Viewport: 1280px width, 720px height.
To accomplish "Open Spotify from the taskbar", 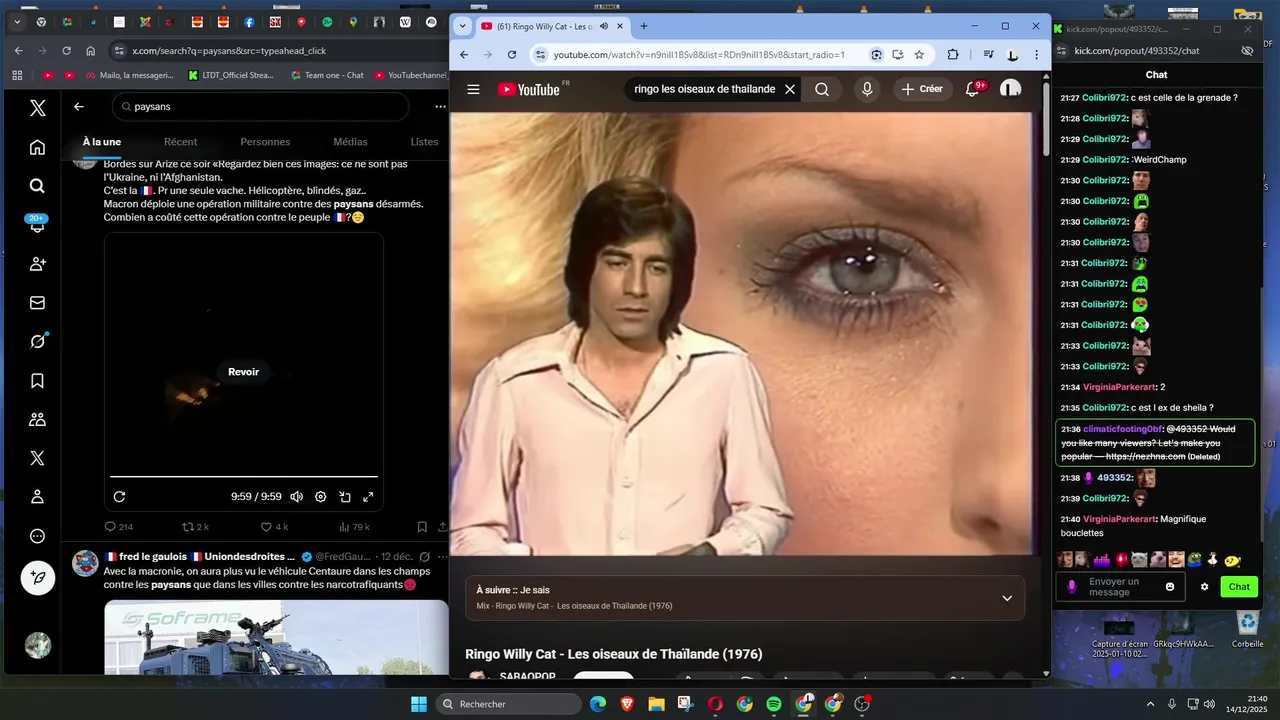I will 774,704.
